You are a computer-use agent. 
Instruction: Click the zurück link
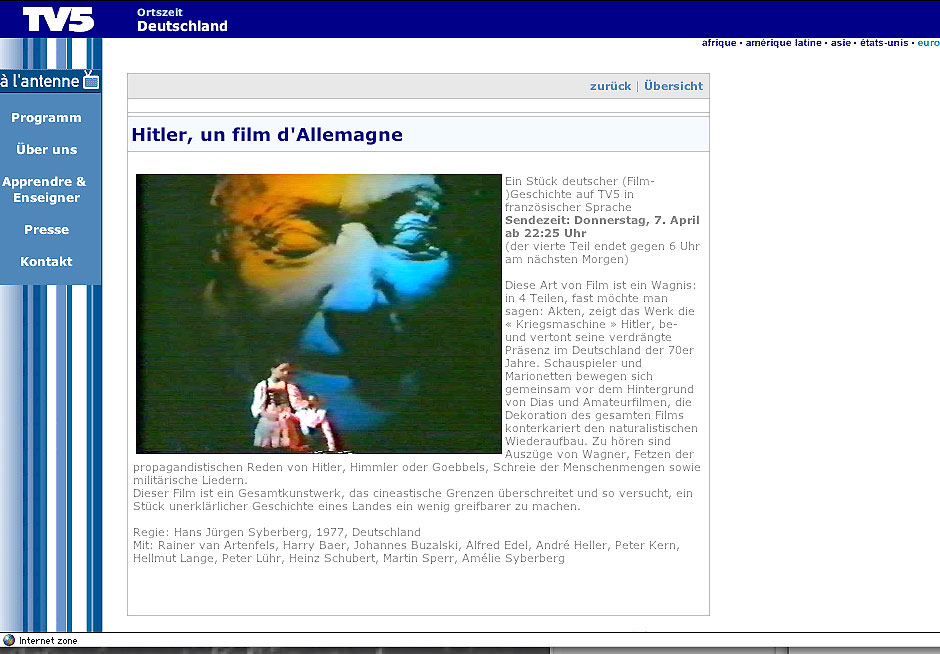pyautogui.click(x=610, y=86)
